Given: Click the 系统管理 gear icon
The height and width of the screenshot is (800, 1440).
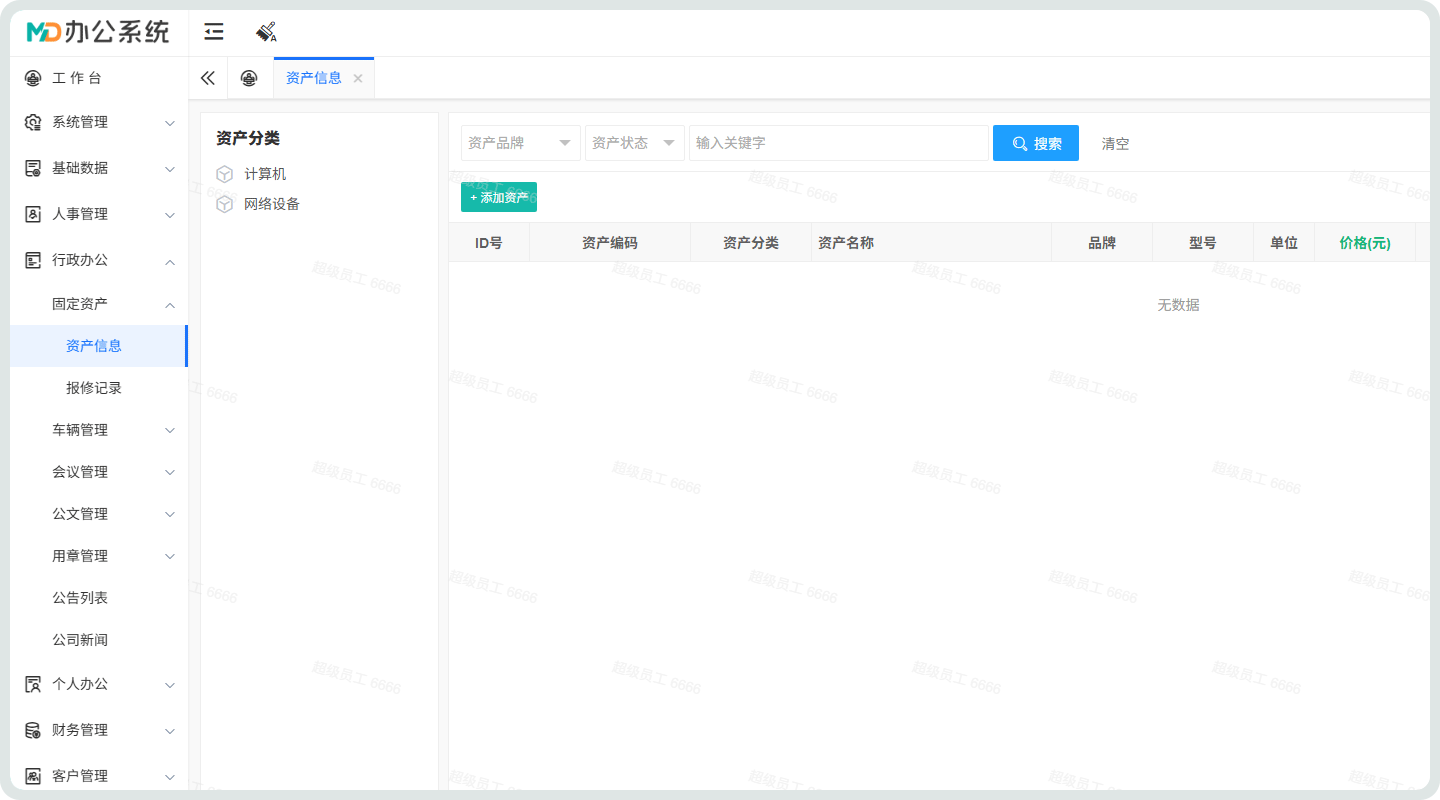Looking at the screenshot, I should (x=33, y=122).
